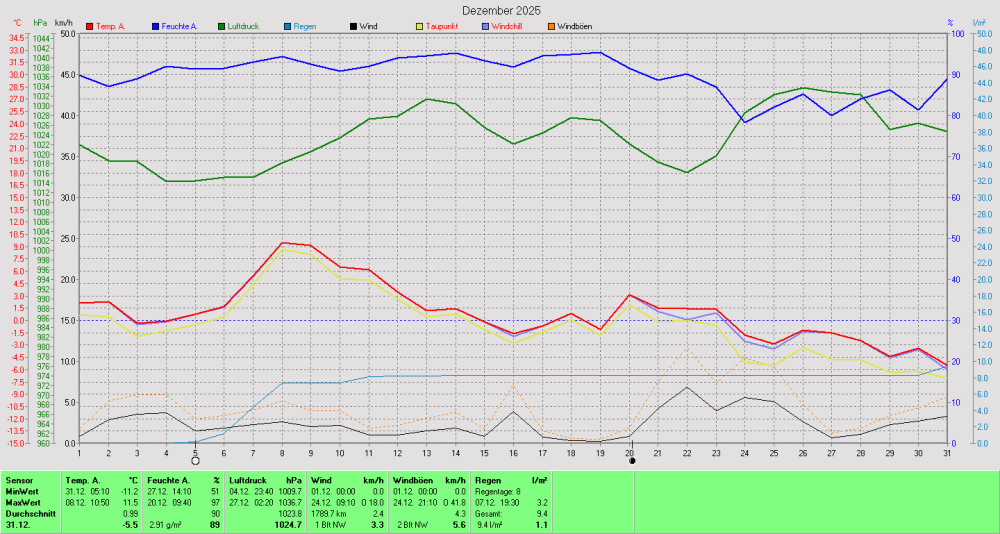Click the full moon symbol below day 5
Screen dimensions: 1000x534
[x=195, y=461]
